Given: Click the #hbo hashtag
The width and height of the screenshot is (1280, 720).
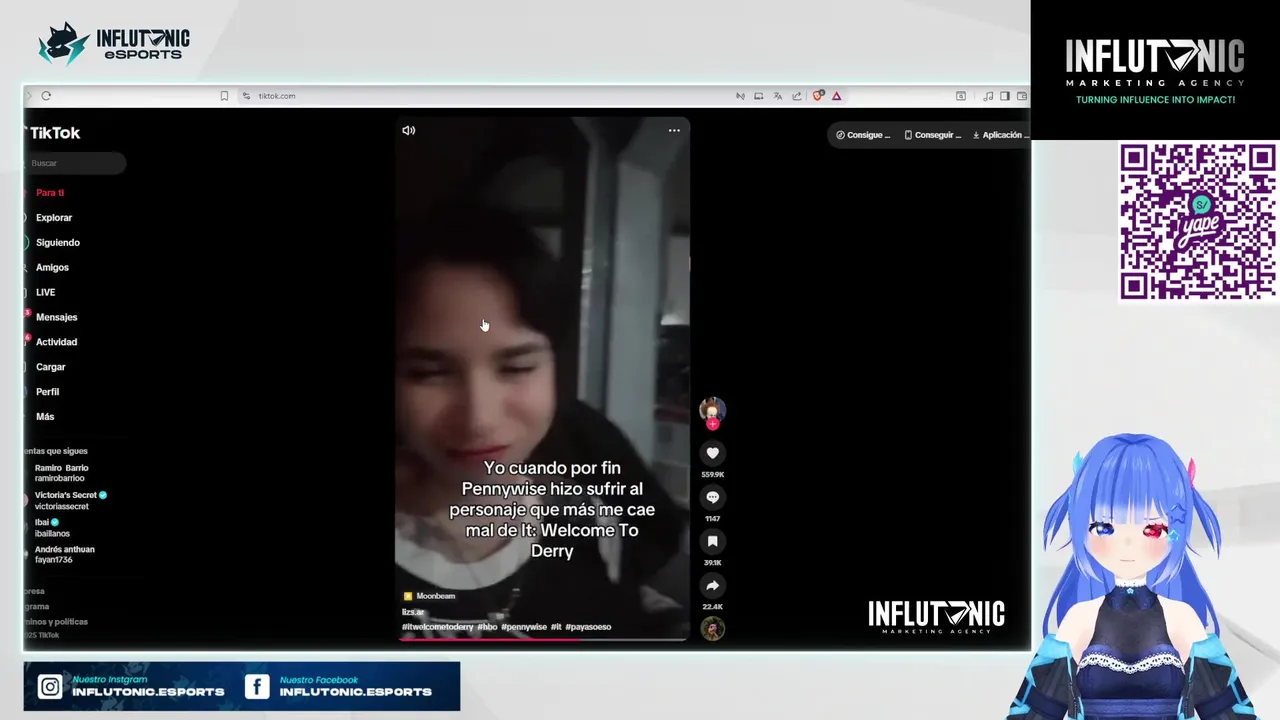Looking at the screenshot, I should click(487, 627).
